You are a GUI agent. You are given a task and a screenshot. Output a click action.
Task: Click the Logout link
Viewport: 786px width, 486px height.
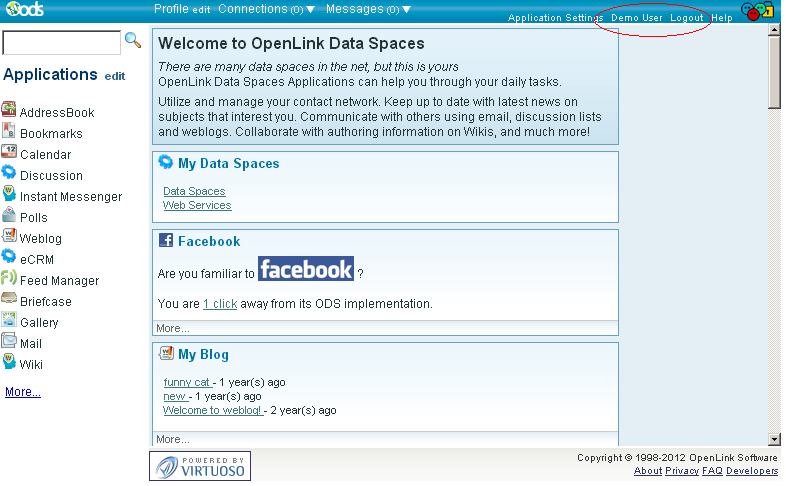(x=686, y=18)
